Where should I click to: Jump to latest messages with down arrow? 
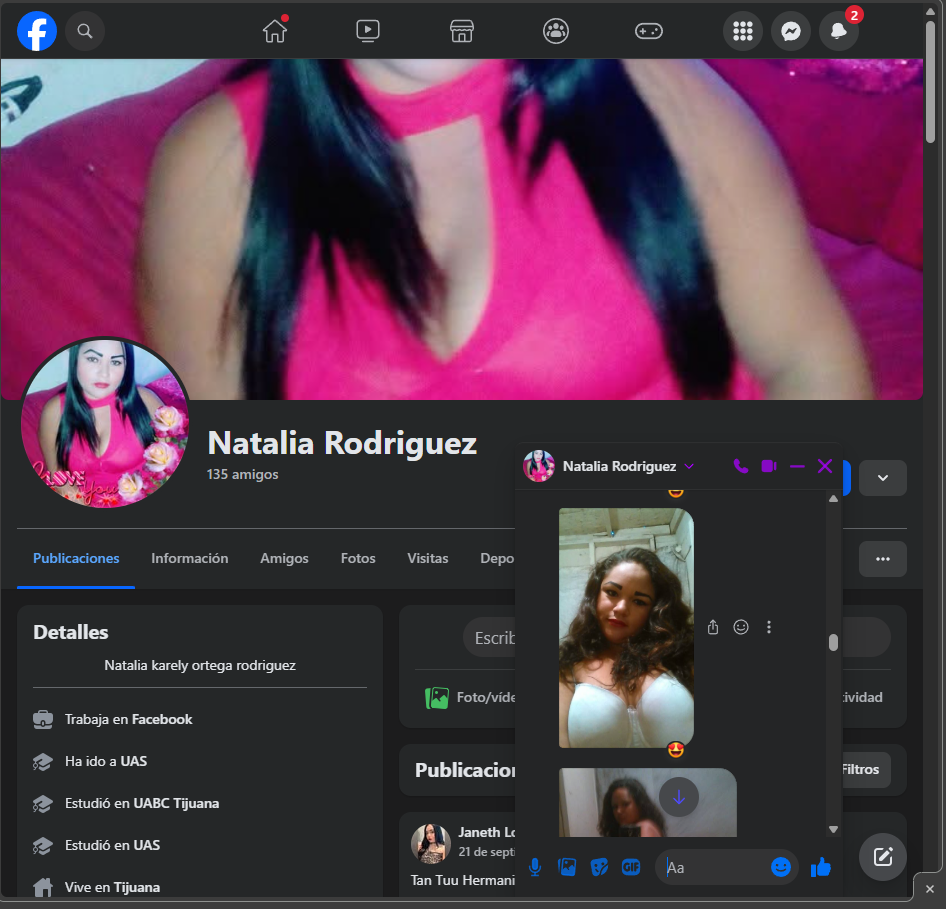click(x=679, y=797)
